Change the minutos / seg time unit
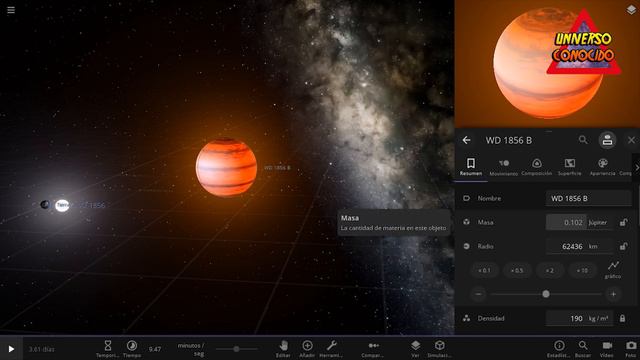The height and width of the screenshot is (360, 640). click(x=191, y=349)
